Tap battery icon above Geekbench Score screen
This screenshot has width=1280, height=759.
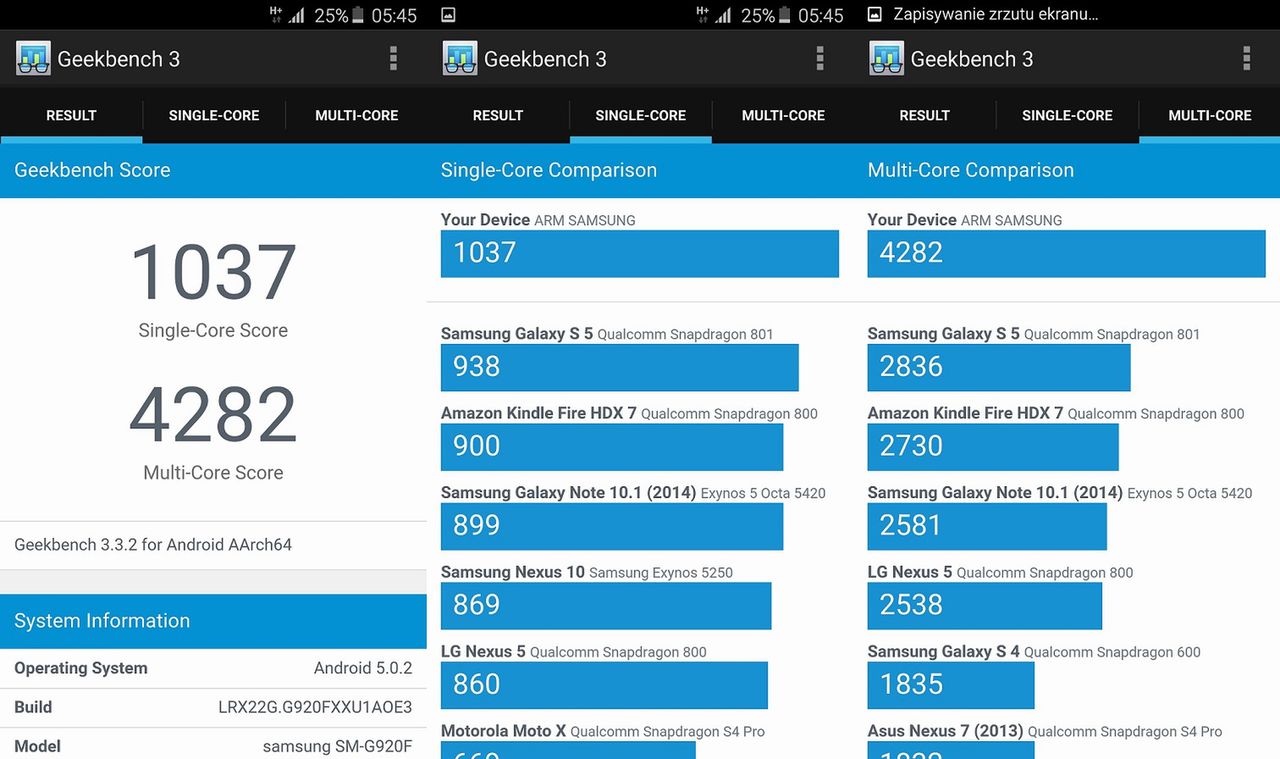pos(358,15)
